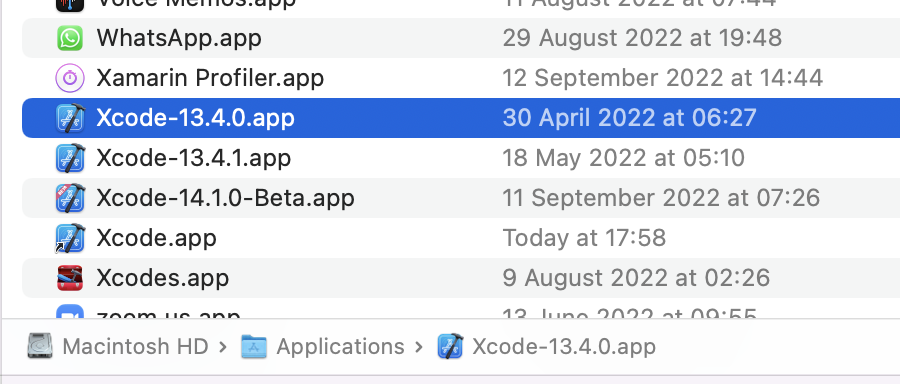The image size is (900, 384).
Task: Select WhatsApp.app file name
Action: point(179,38)
